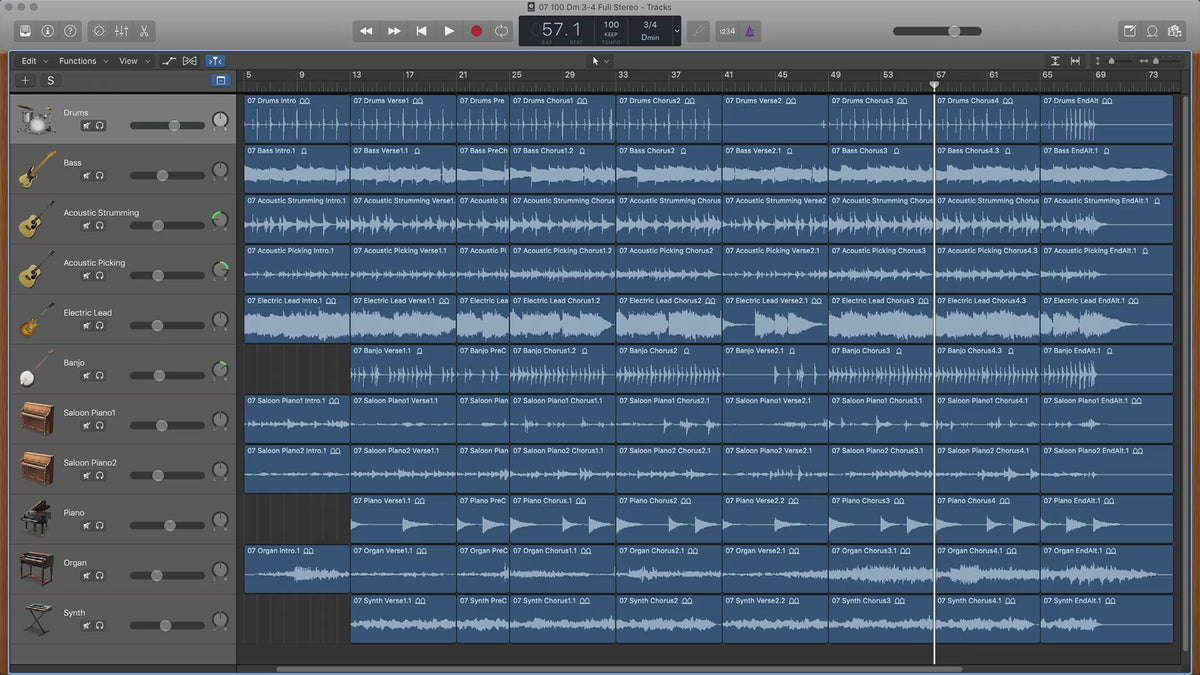1200x675 pixels.
Task: Open the Mixer using the faders icon
Action: (121, 31)
